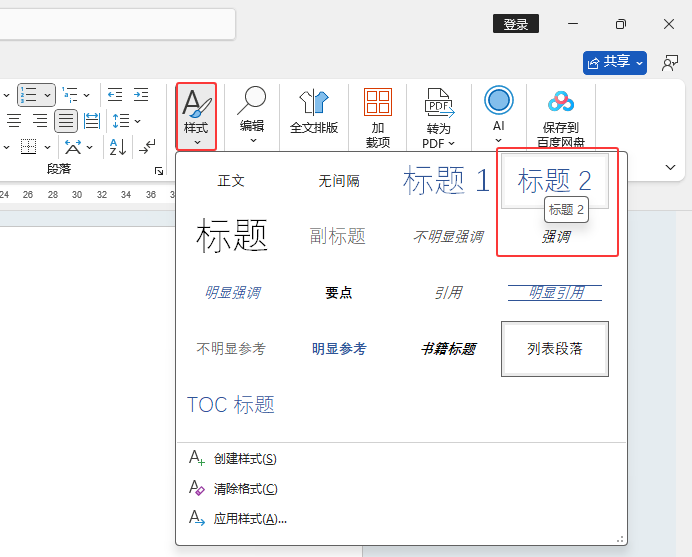Open the comments pane icon
Viewport: 692px width, 557px height.
pyautogui.click(x=669, y=63)
